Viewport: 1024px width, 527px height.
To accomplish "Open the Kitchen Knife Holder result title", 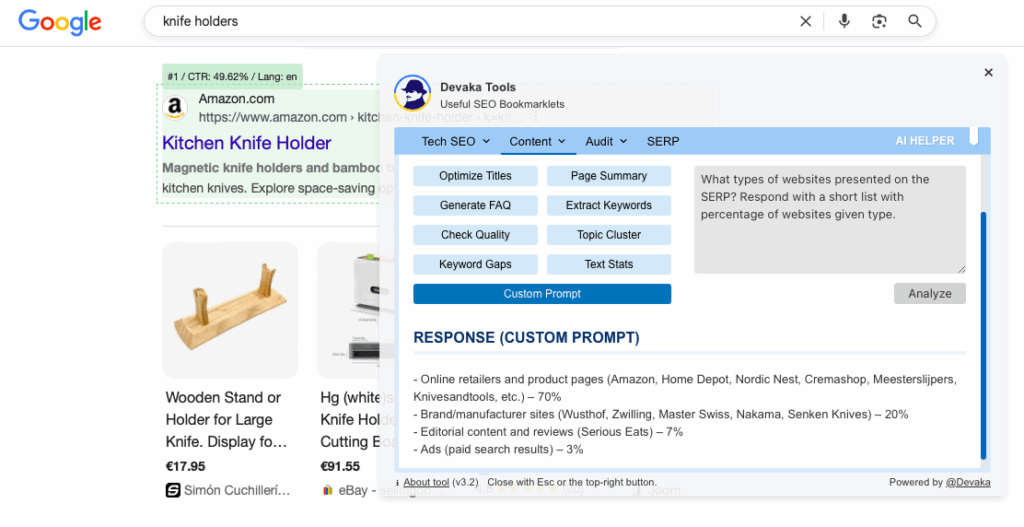I will [x=246, y=143].
